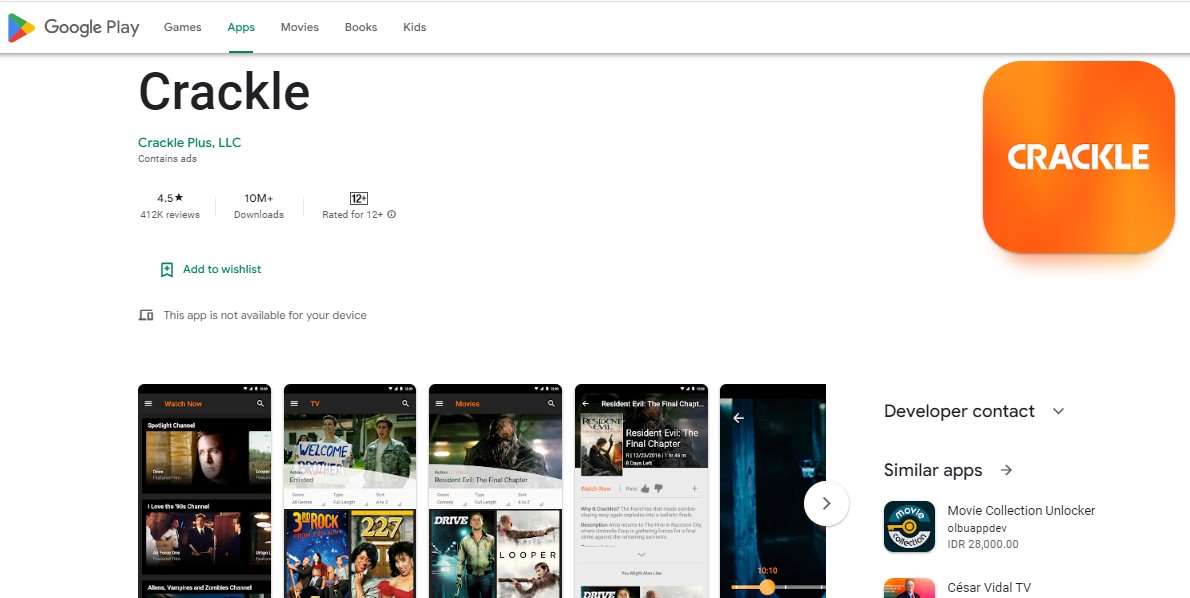Open Movie Collection Unlocker app icon

pyautogui.click(x=909, y=527)
